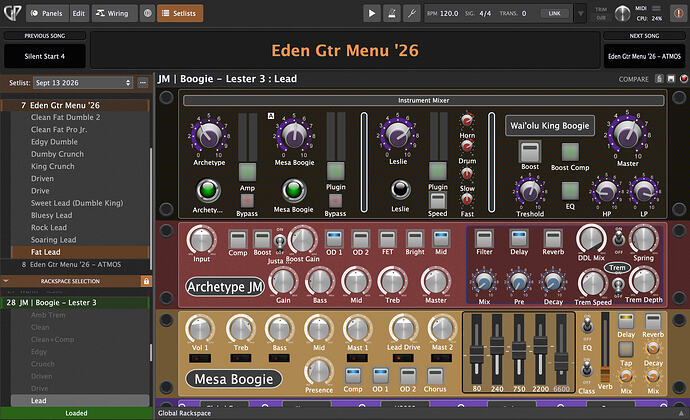Click the 80 Hz EQ fader

click(x=476, y=352)
